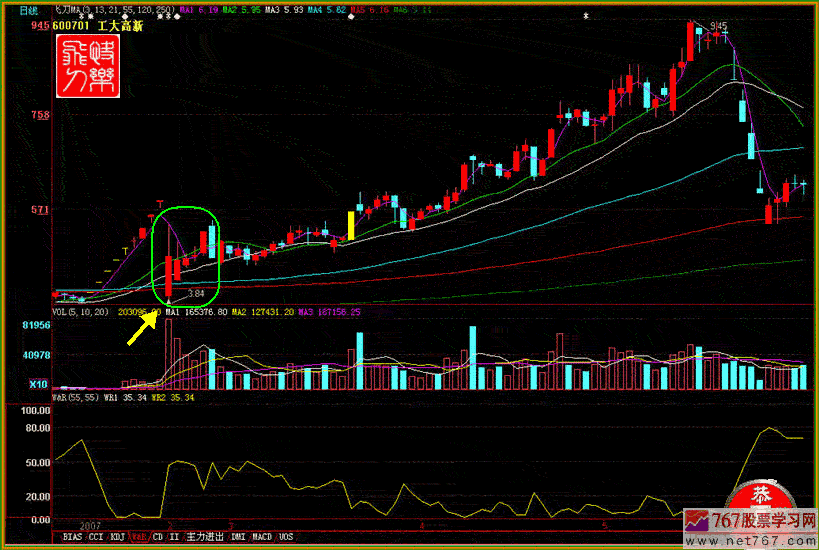The height and width of the screenshot is (550, 819).
Task: Click the MA4 5.82 value
Action: (326, 9)
